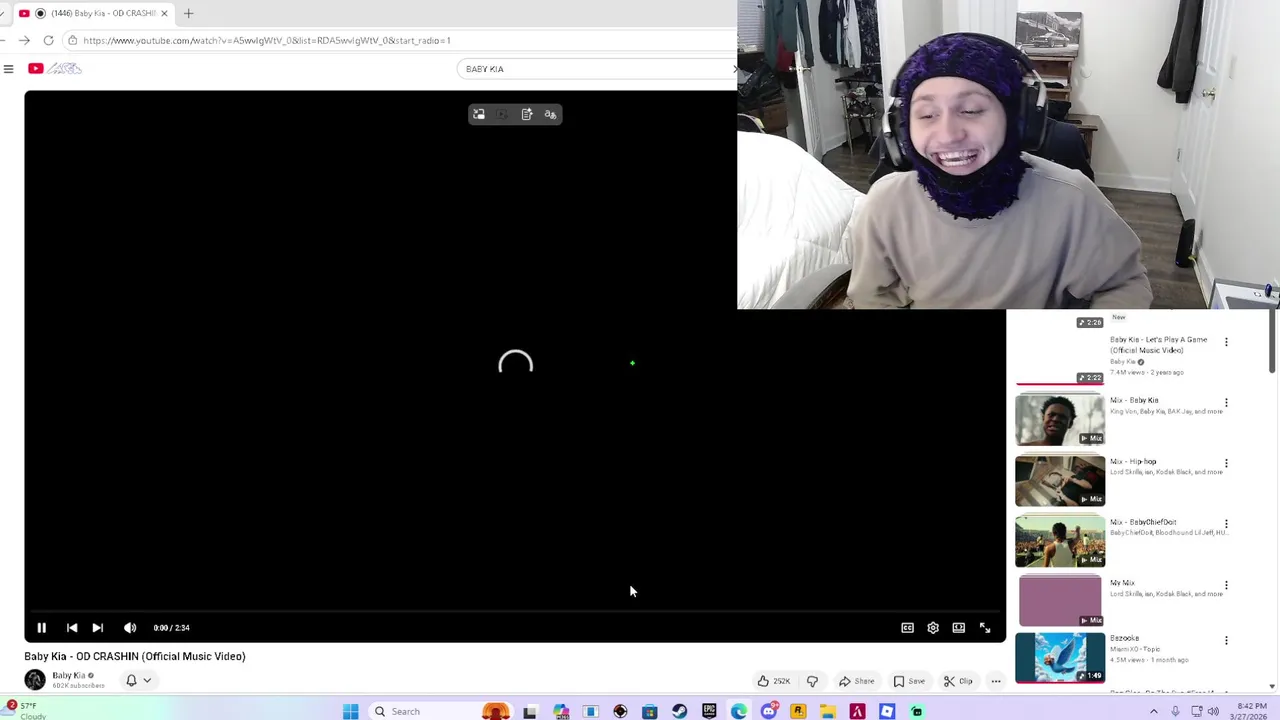
Task: Open Mix - Baby Kia thumbnail
Action: coord(1060,419)
